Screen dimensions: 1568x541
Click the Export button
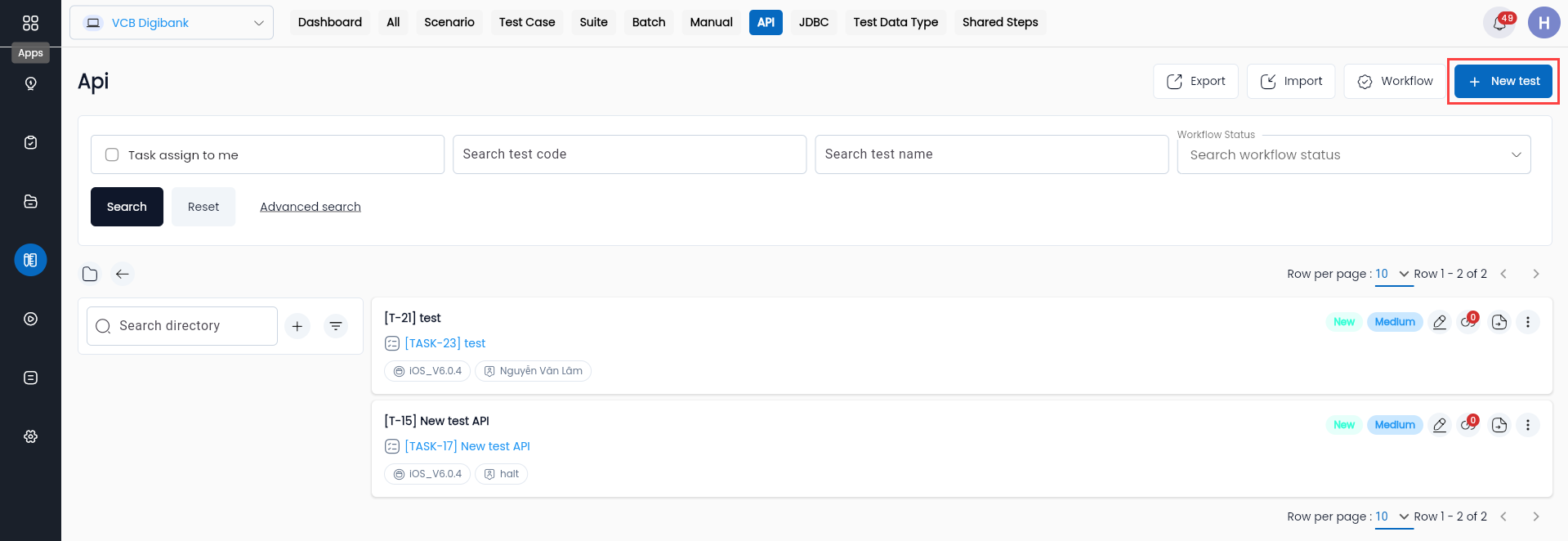point(1196,81)
